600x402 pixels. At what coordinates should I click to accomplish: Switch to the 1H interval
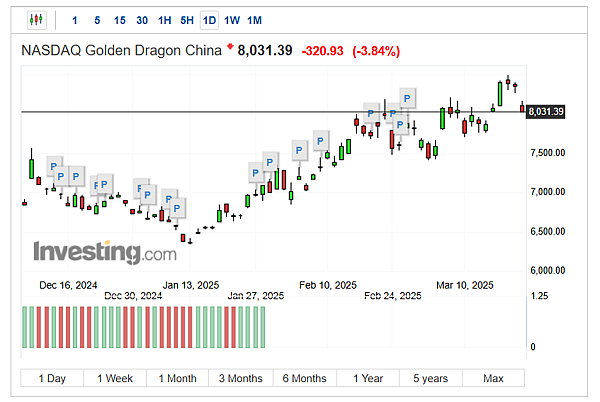[165, 20]
